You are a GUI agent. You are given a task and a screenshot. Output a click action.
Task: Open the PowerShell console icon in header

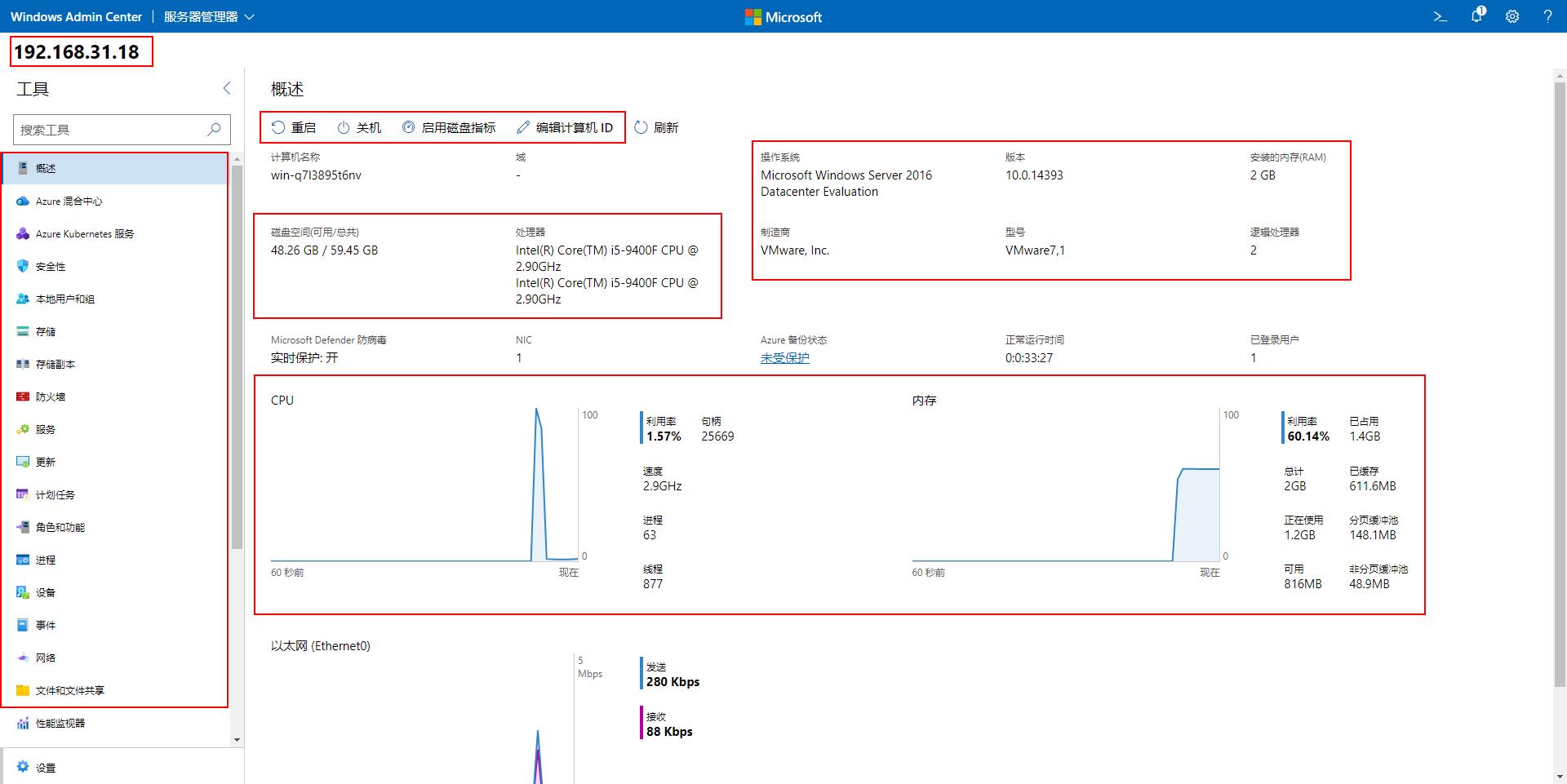click(1440, 16)
